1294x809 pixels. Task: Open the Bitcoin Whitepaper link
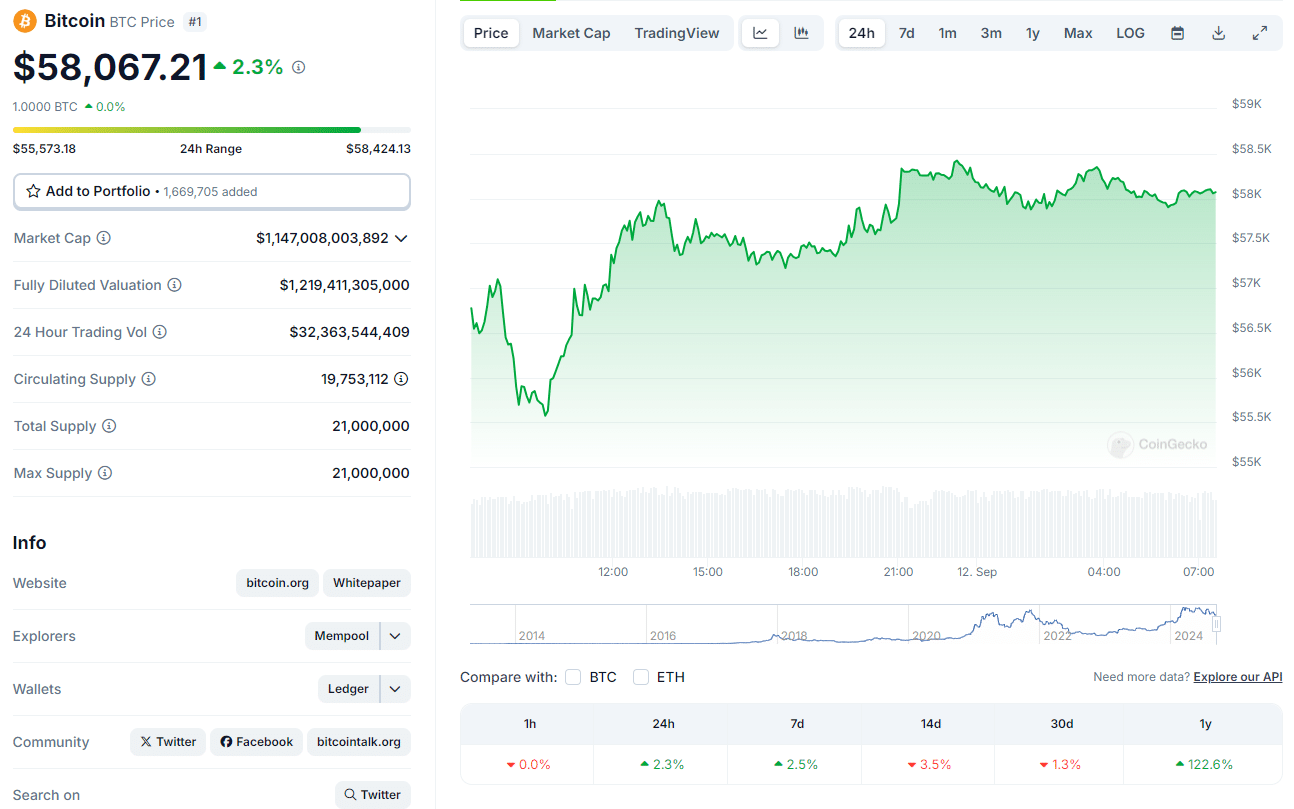click(x=366, y=582)
